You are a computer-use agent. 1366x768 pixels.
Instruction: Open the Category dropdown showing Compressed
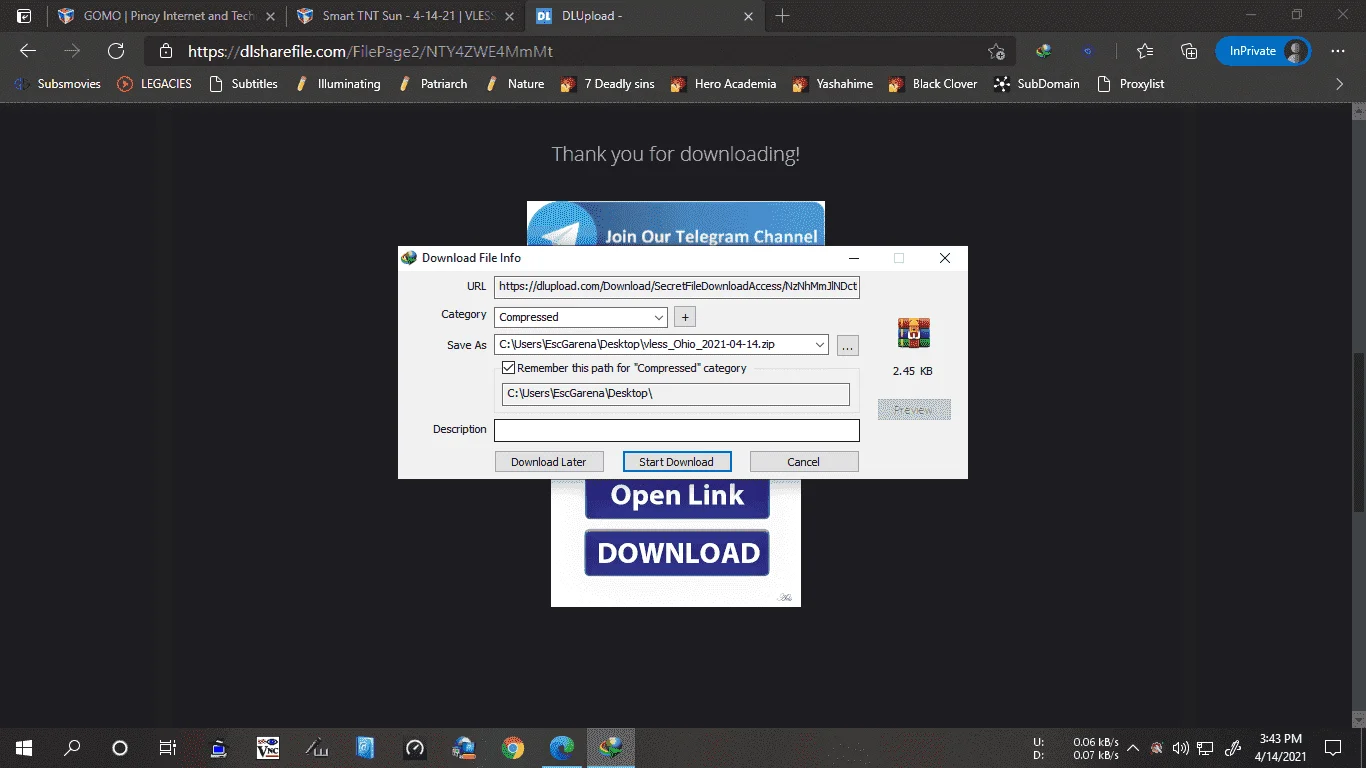(x=581, y=317)
